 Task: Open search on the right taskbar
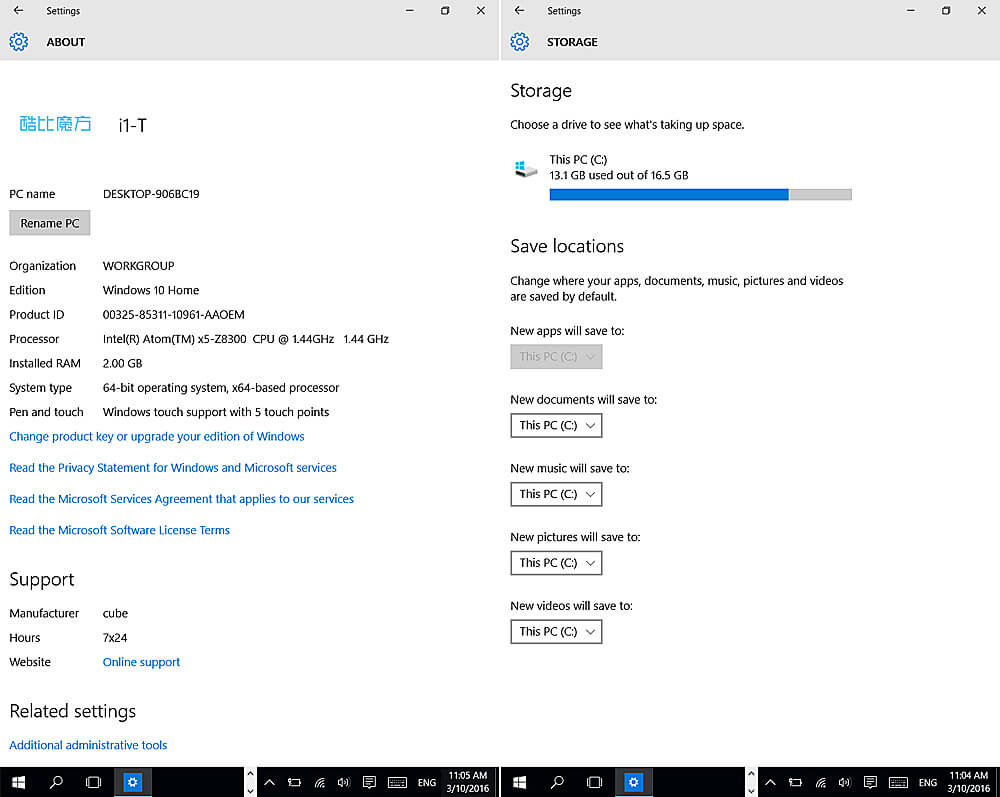coord(557,782)
